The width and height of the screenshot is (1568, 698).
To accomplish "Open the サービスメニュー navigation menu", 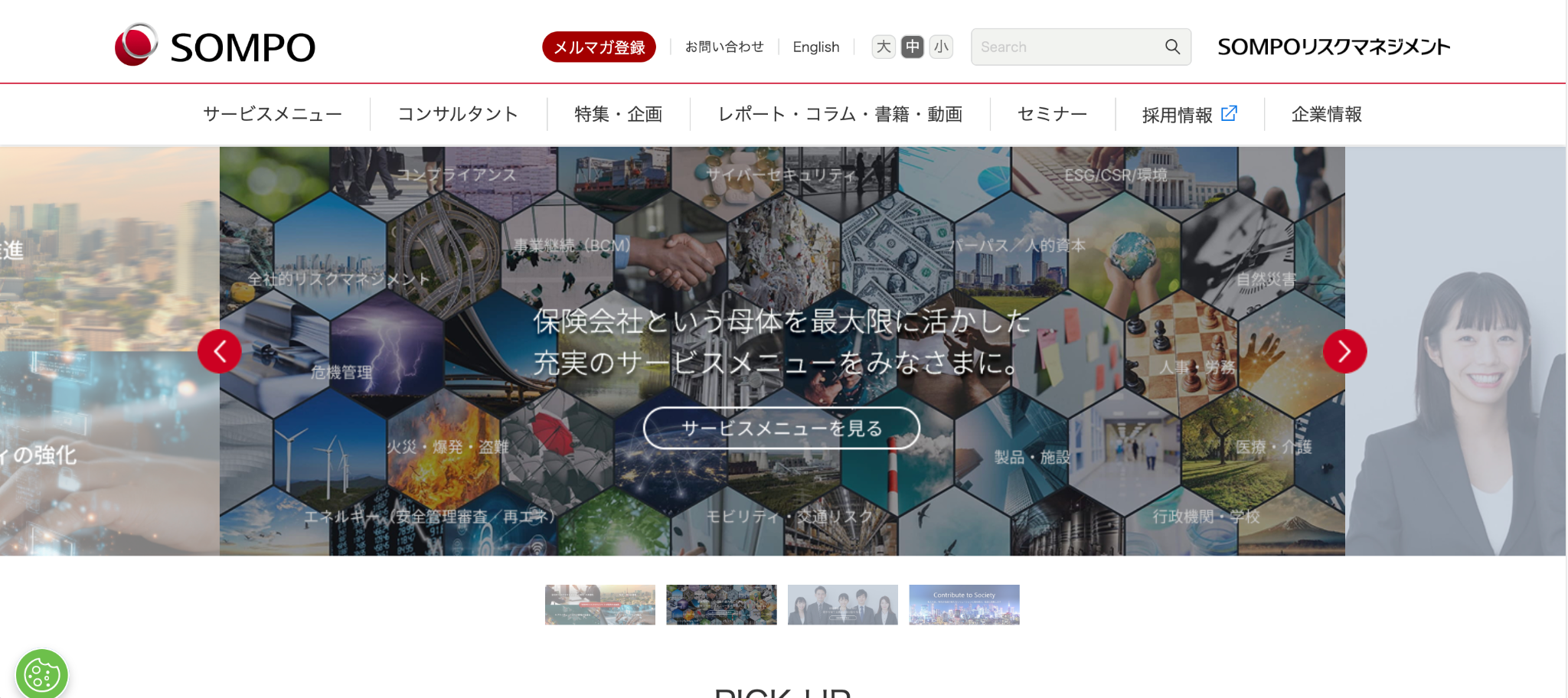I will coord(273,114).
